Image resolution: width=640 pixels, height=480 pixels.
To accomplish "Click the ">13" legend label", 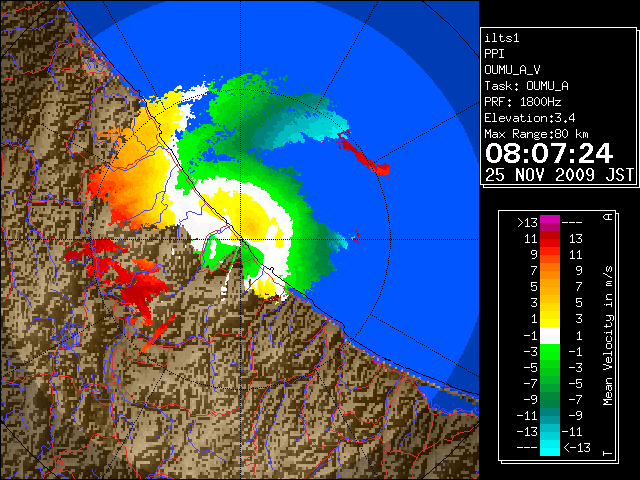I will click(x=527, y=223).
